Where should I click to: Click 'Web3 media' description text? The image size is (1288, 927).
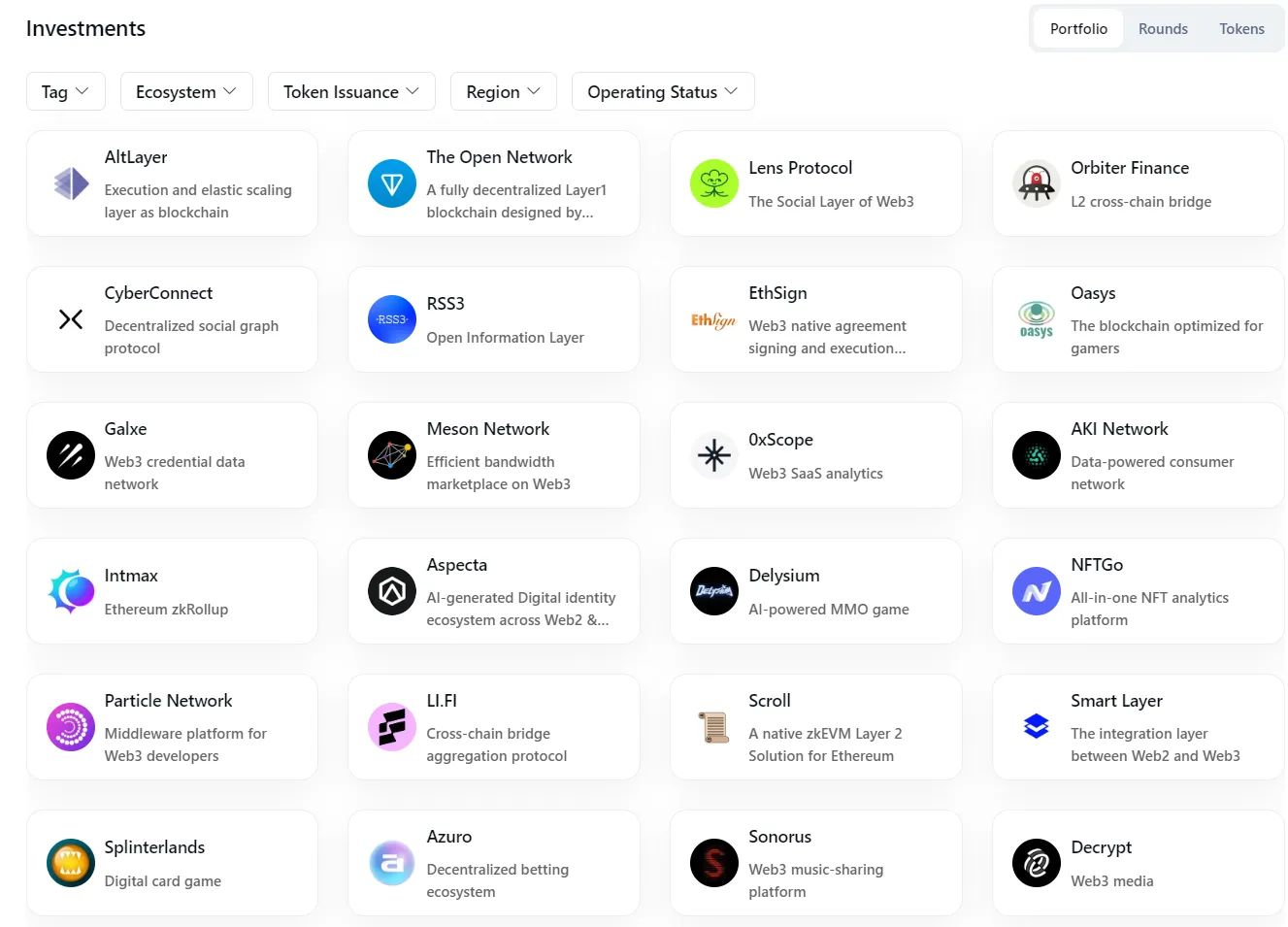coord(1112,881)
